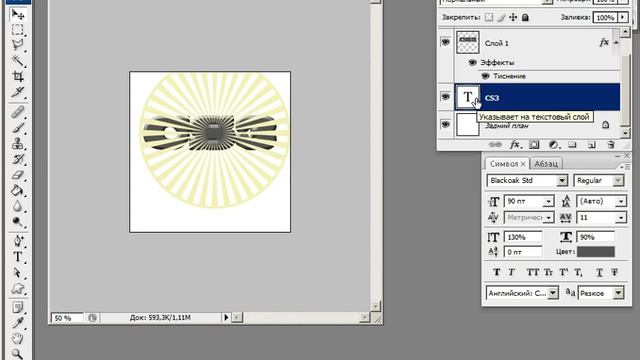Open leading (Авто) dropdown
This screenshot has width=640, height=360.
click(621, 201)
